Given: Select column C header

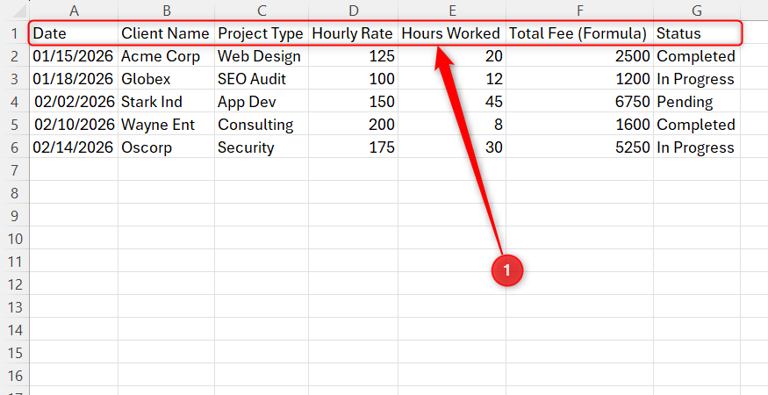Looking at the screenshot, I should (x=262, y=10).
